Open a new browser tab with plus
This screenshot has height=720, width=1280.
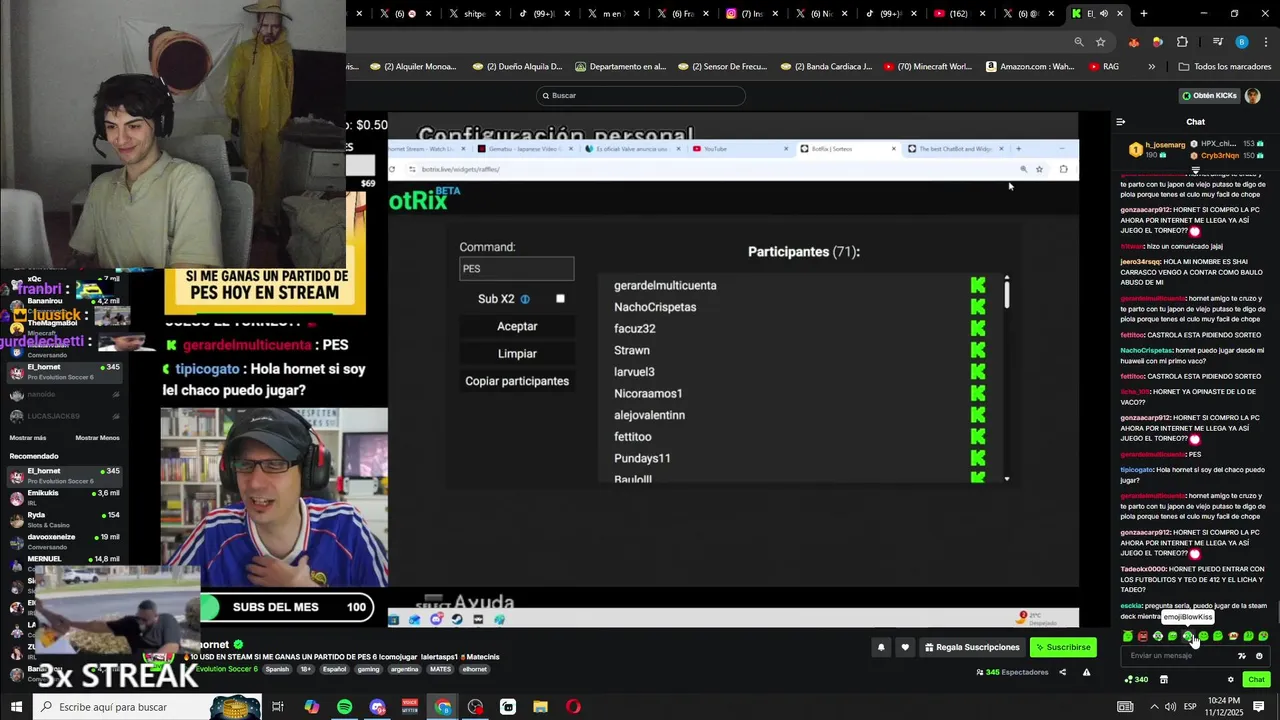pyautogui.click(x=1144, y=13)
